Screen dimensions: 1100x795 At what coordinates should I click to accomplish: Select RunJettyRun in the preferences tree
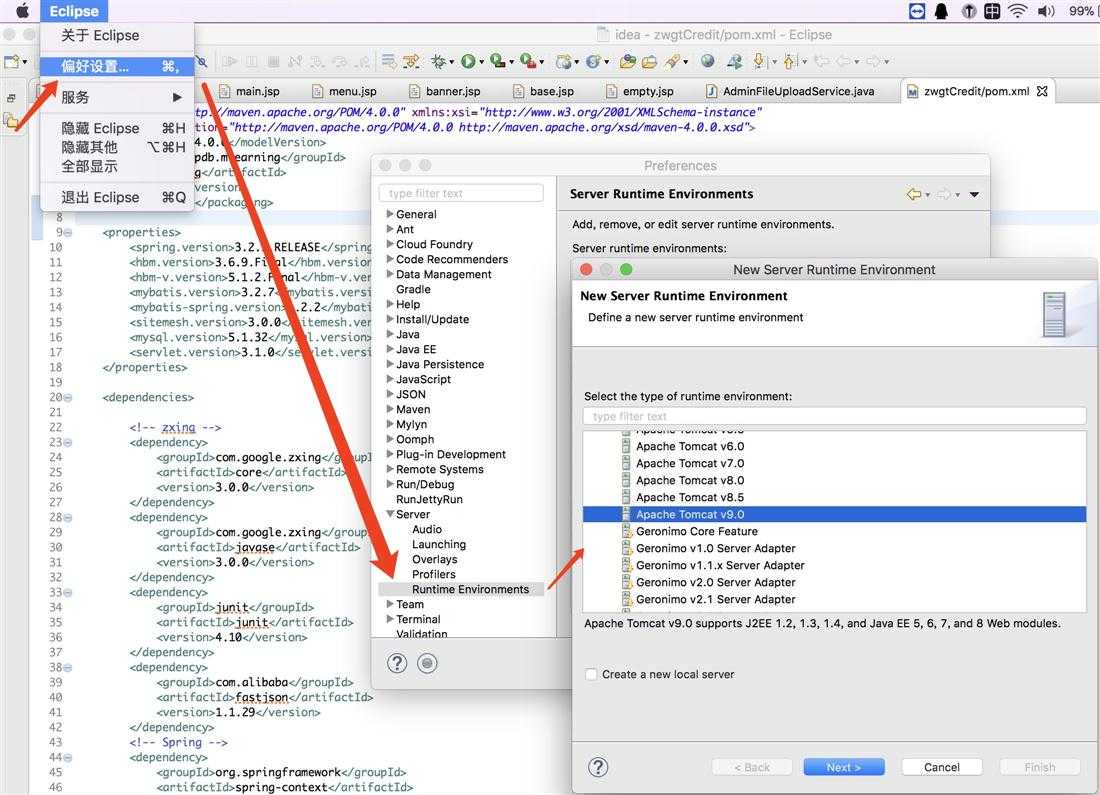point(429,500)
